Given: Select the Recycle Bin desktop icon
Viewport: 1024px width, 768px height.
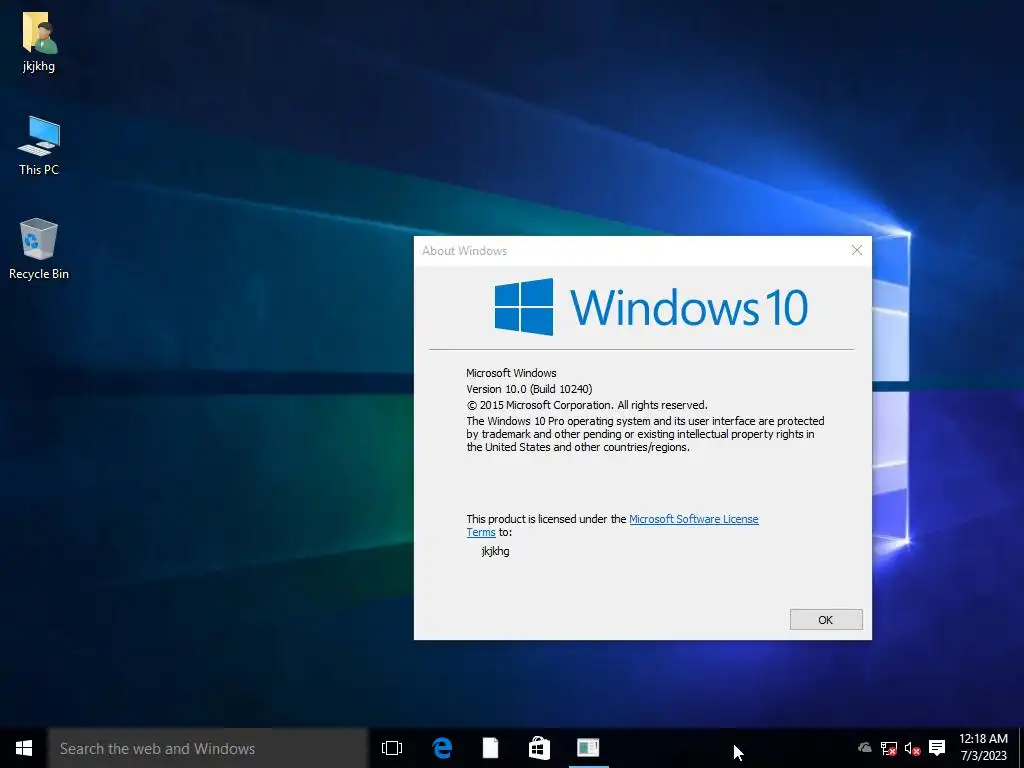Looking at the screenshot, I should point(39,249).
